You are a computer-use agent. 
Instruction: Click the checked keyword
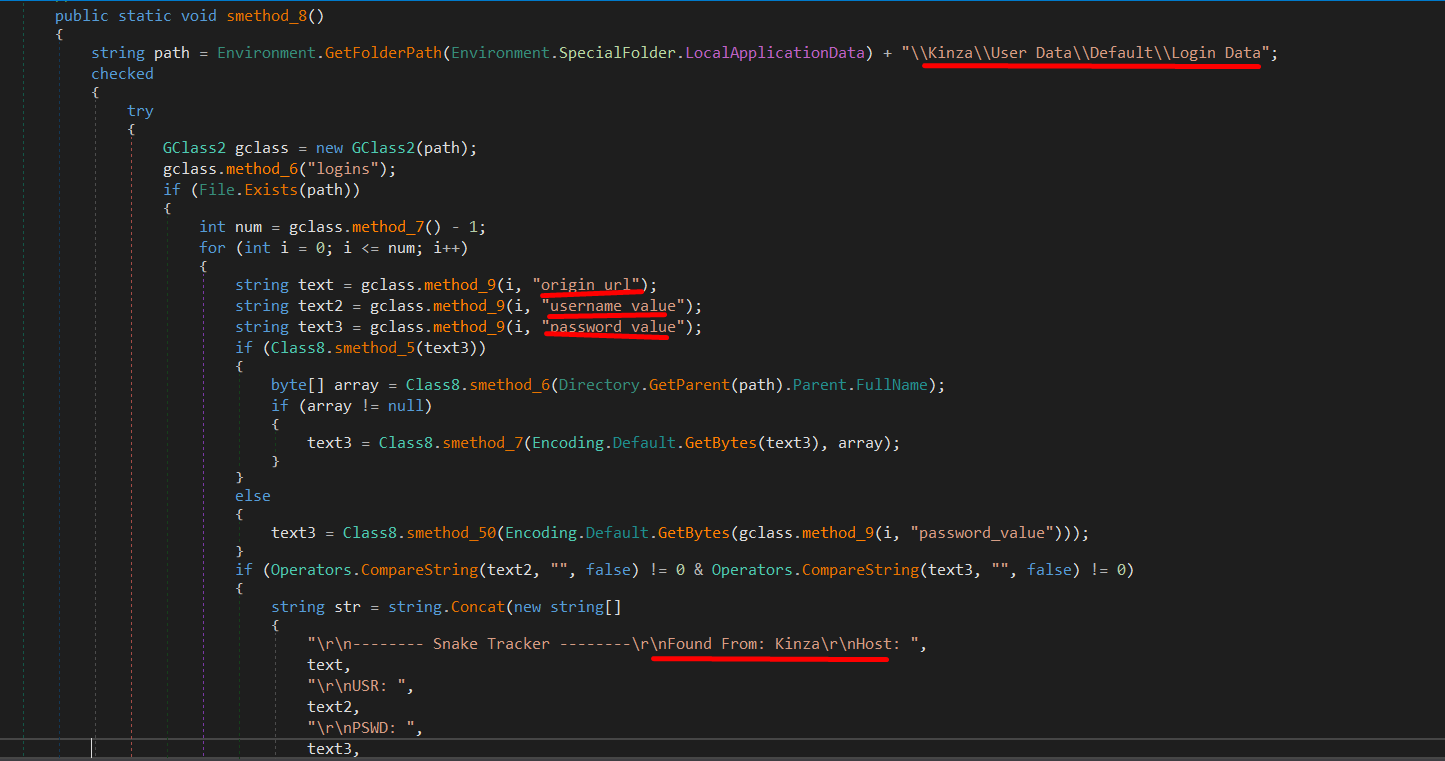pos(122,74)
